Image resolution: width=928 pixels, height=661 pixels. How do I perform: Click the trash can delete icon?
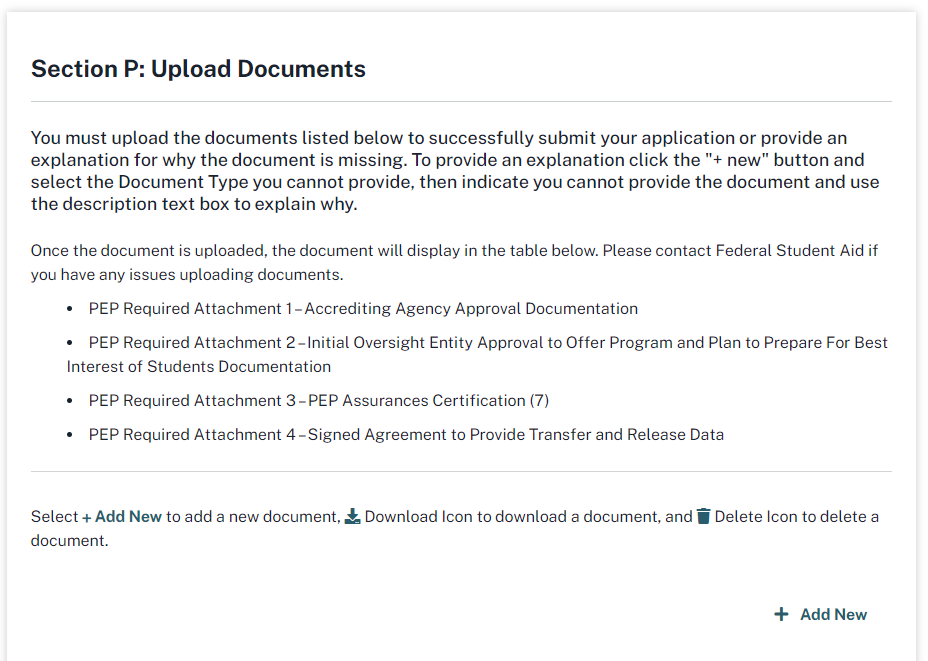704,516
